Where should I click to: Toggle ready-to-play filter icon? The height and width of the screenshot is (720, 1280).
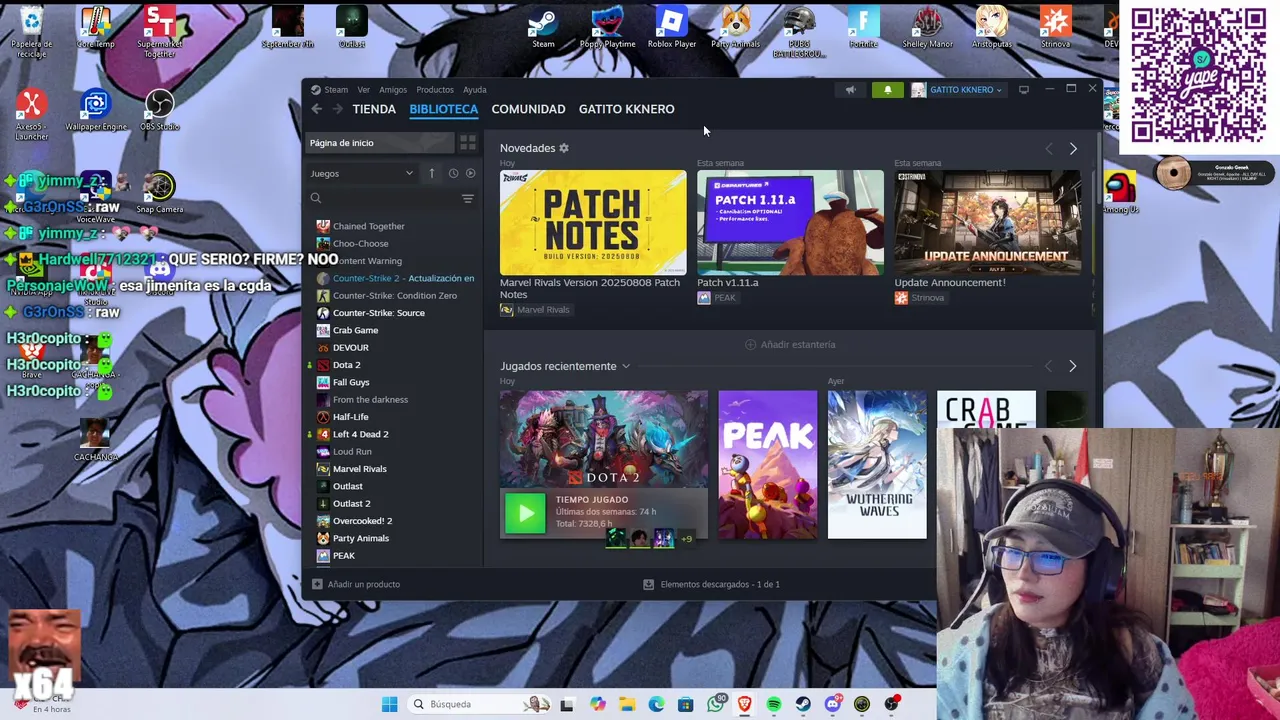tap(471, 173)
